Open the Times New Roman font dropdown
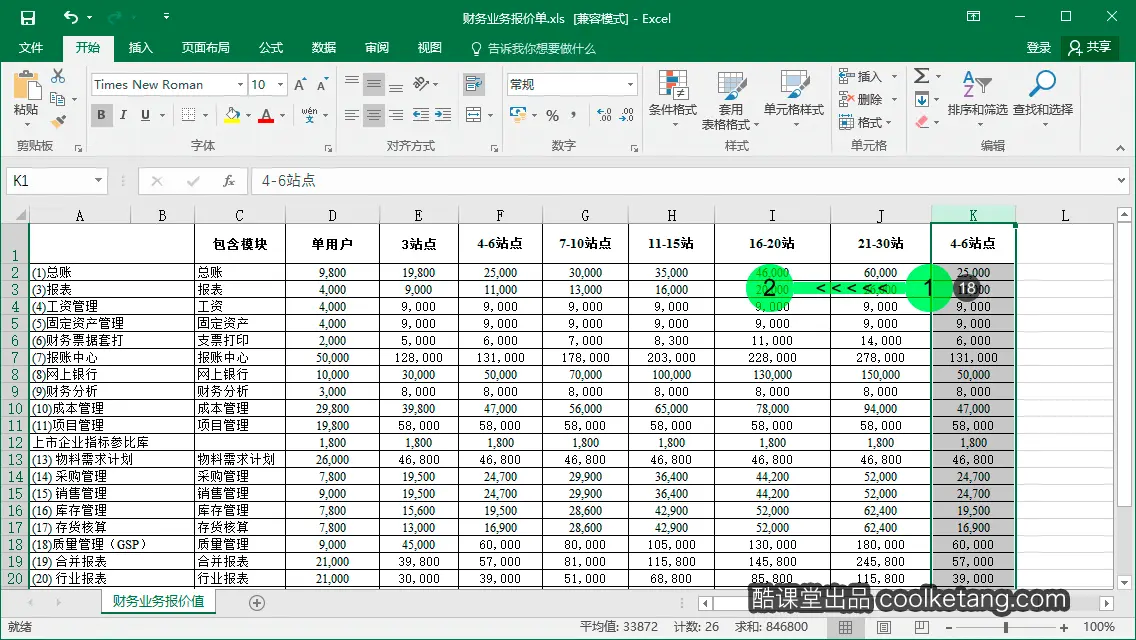This screenshot has height=640, width=1136. pos(240,85)
